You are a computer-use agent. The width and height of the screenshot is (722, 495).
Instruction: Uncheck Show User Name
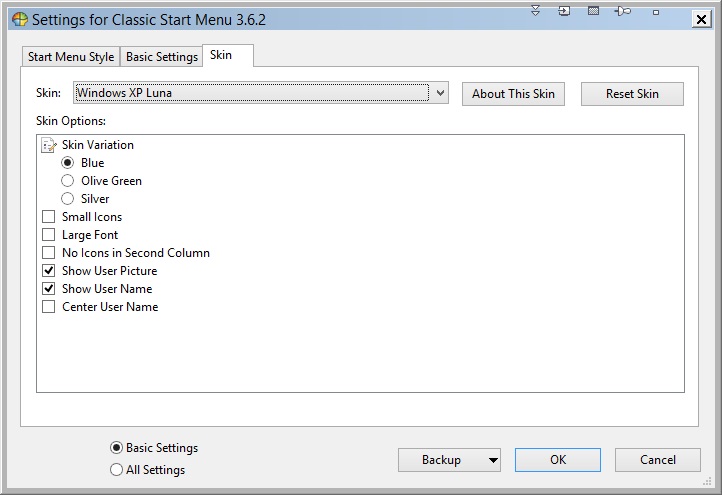48,288
